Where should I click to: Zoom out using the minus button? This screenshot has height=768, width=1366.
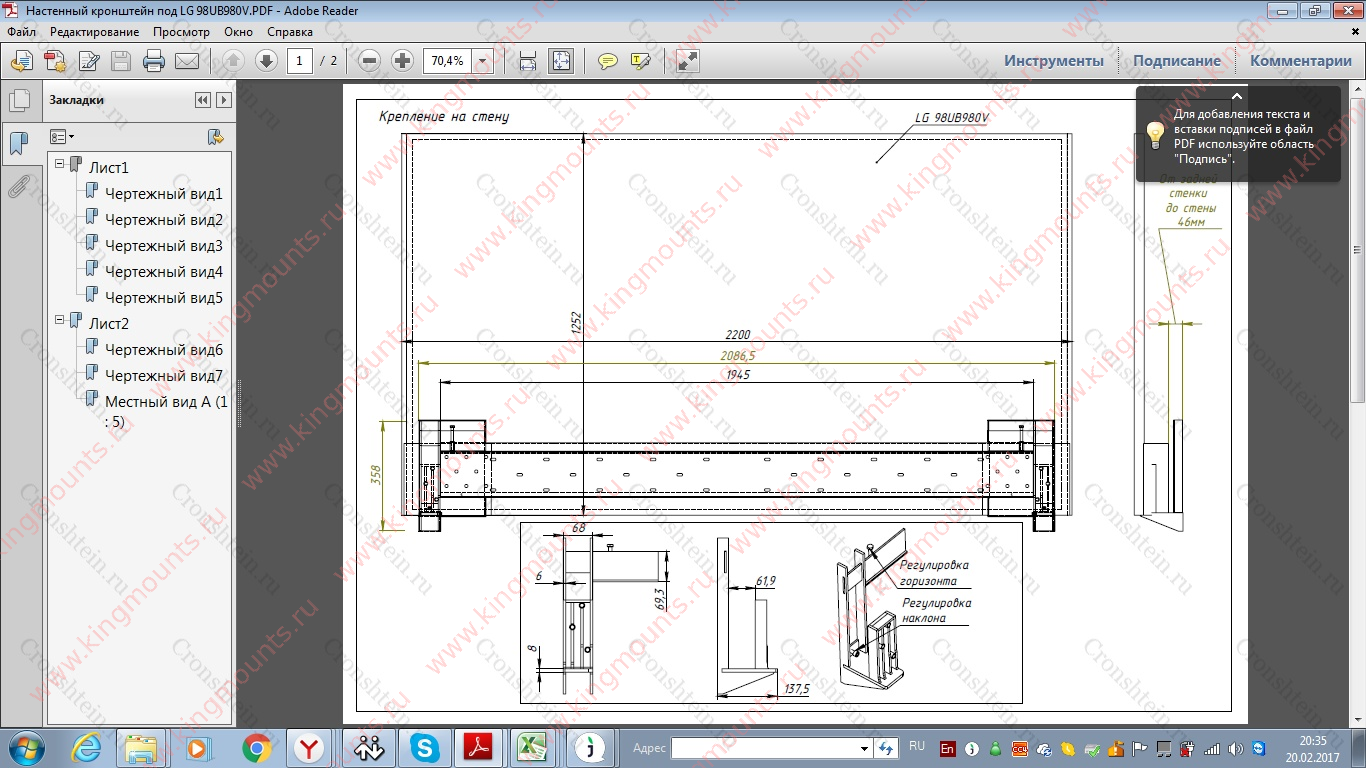[x=369, y=61]
